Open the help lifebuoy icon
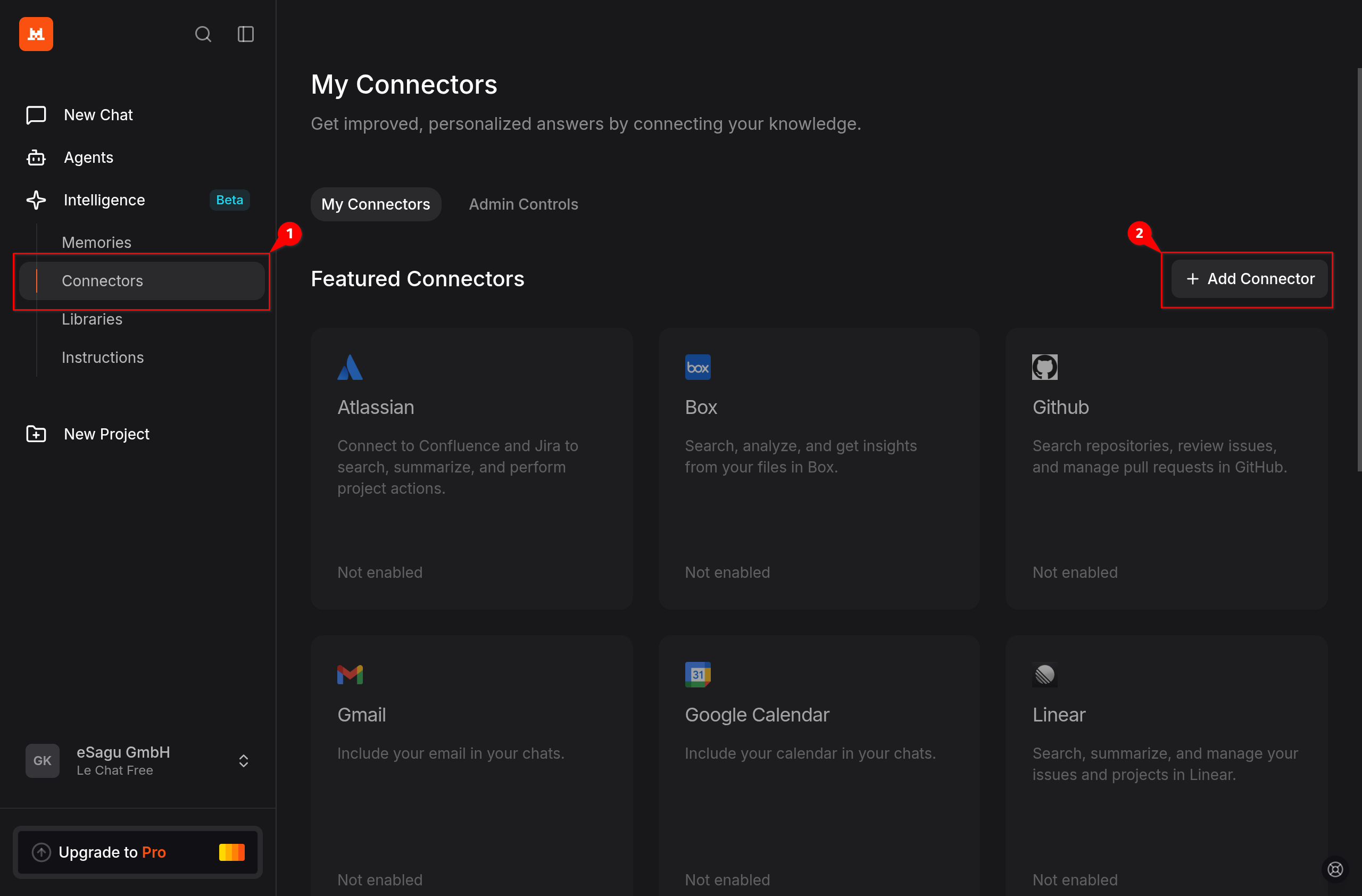Viewport: 1362px width, 896px height. (x=1335, y=869)
